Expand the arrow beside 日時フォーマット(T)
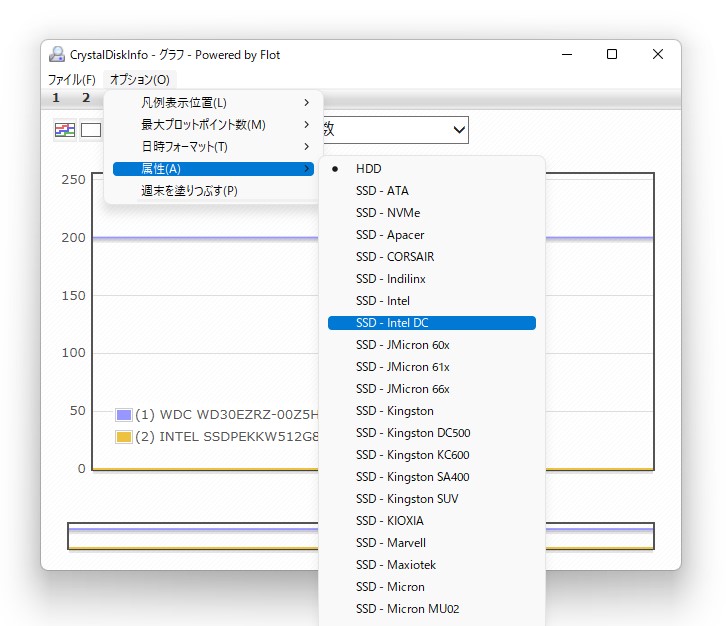Screen dimensions: 726x626 click(306, 146)
